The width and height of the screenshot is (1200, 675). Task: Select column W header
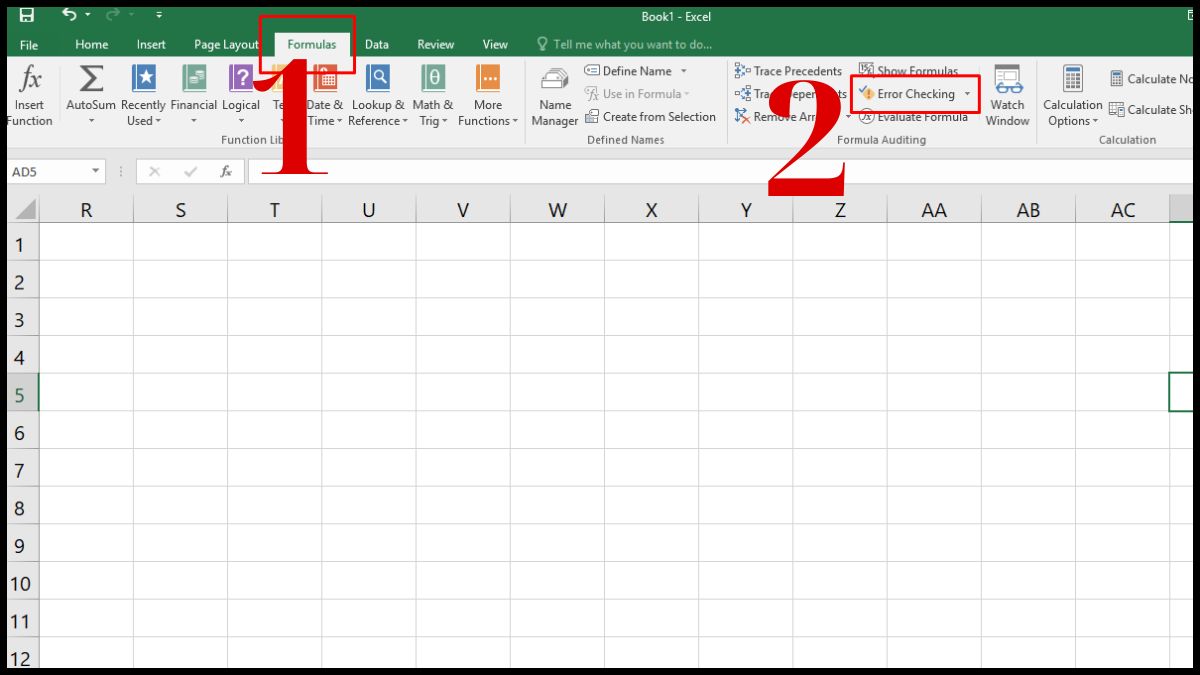(557, 210)
